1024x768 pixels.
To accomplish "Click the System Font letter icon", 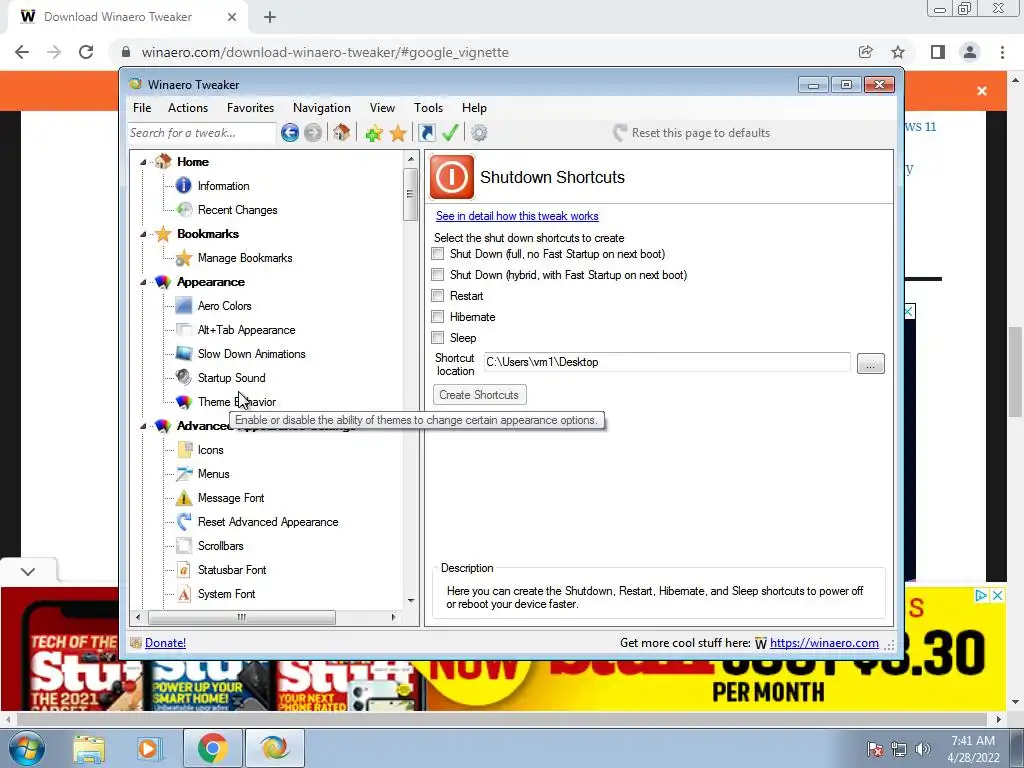I will point(185,594).
